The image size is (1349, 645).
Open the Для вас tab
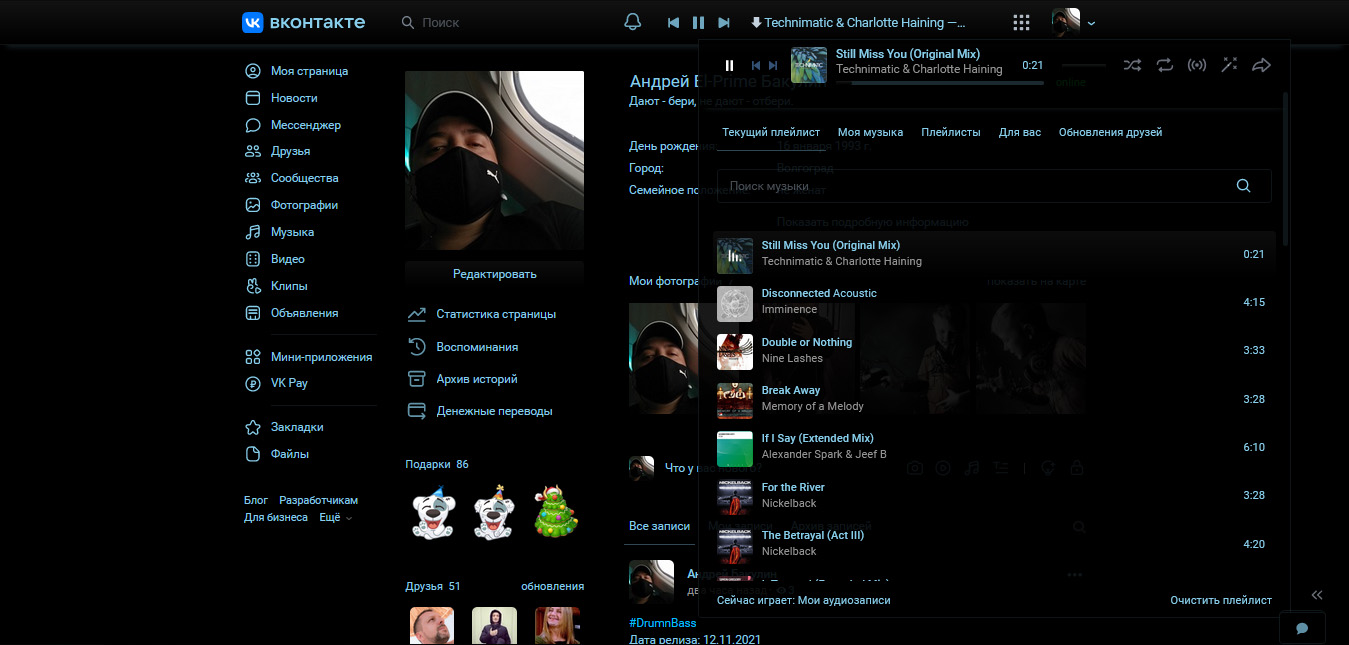tap(1020, 132)
